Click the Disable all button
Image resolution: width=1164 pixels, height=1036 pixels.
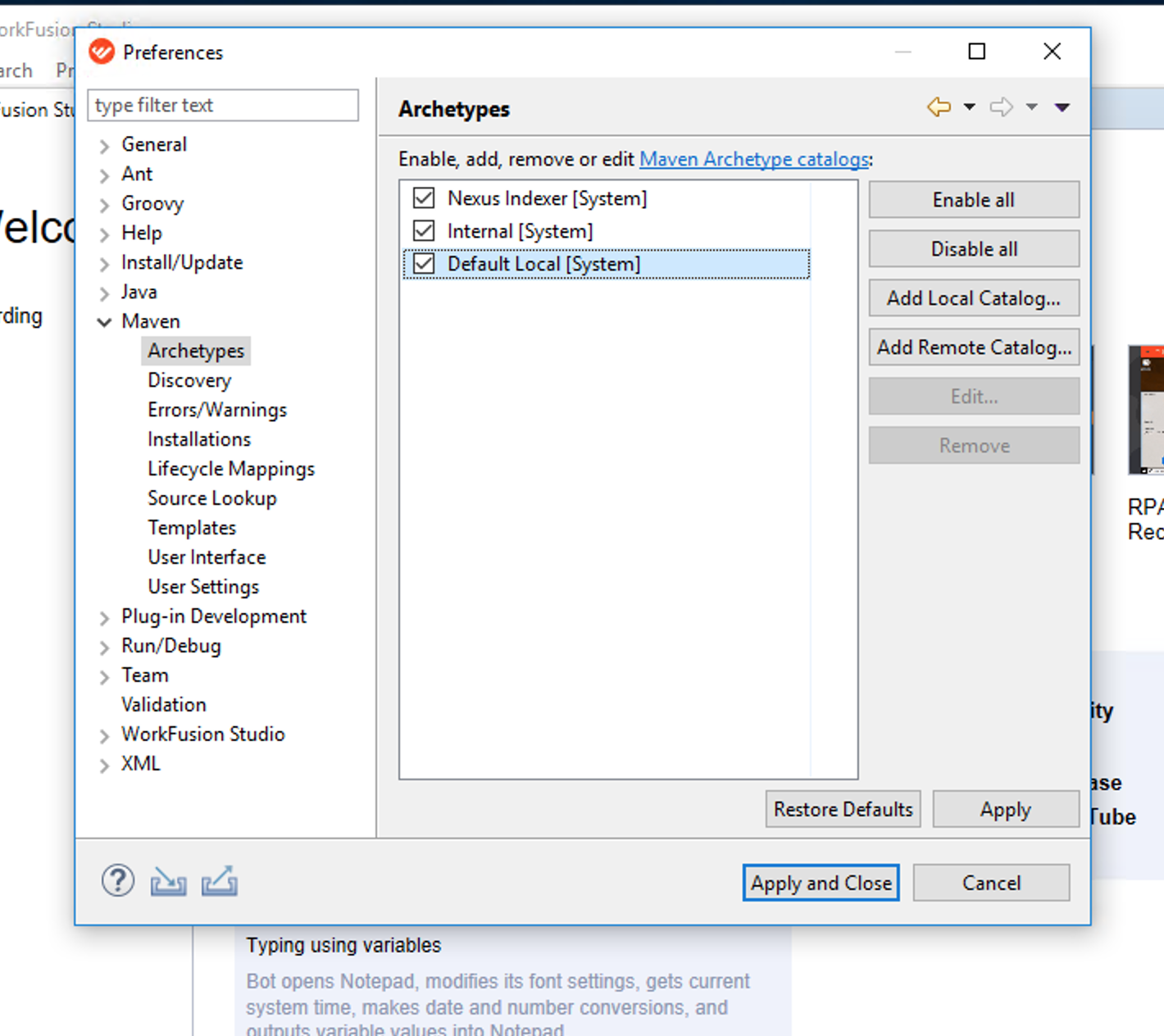974,249
